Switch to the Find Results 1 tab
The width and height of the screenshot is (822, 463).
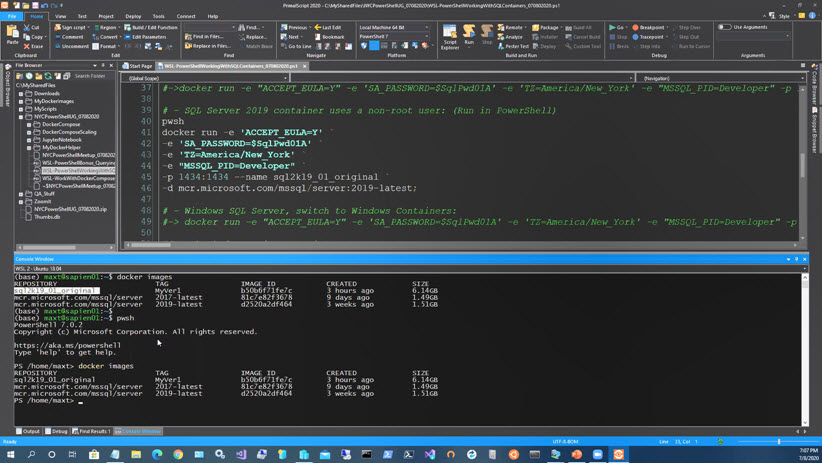click(91, 432)
